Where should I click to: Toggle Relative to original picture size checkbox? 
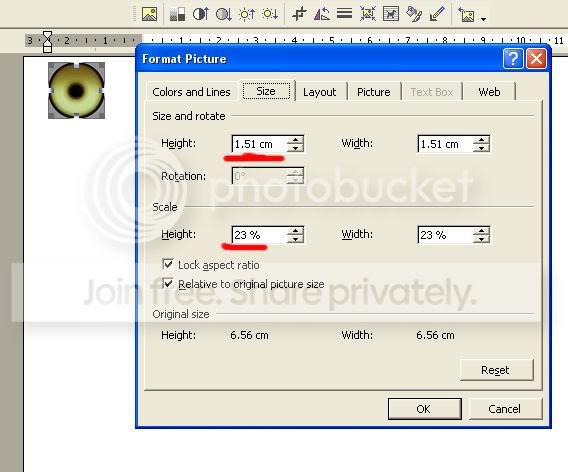(x=168, y=284)
